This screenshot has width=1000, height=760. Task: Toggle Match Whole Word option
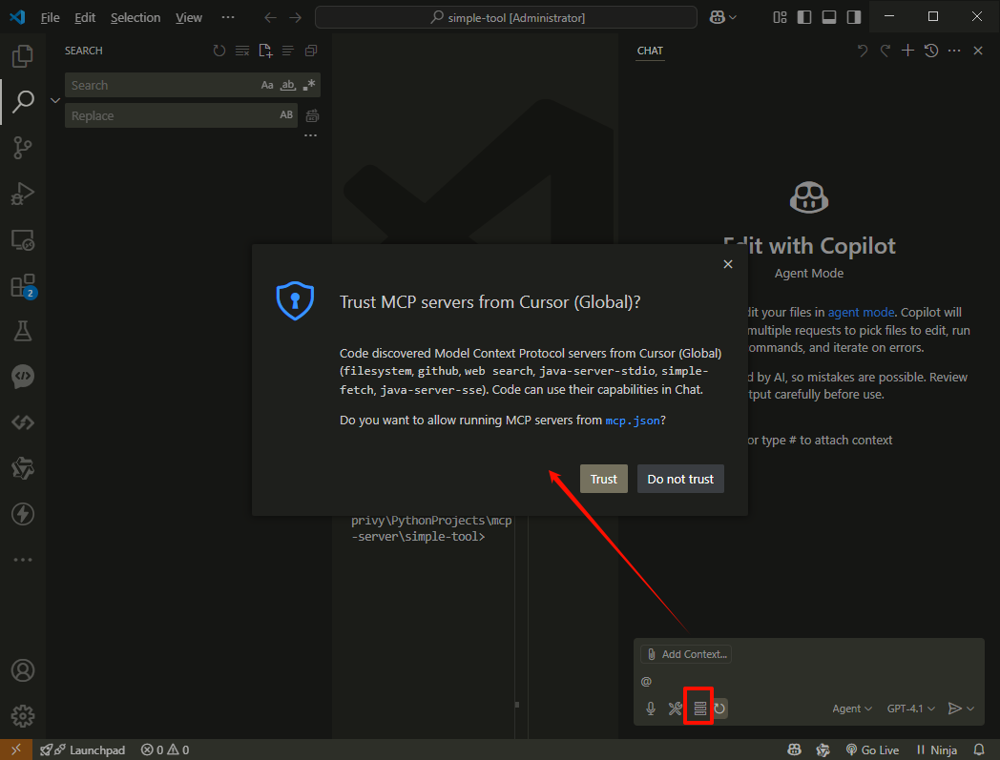pyautogui.click(x=288, y=86)
